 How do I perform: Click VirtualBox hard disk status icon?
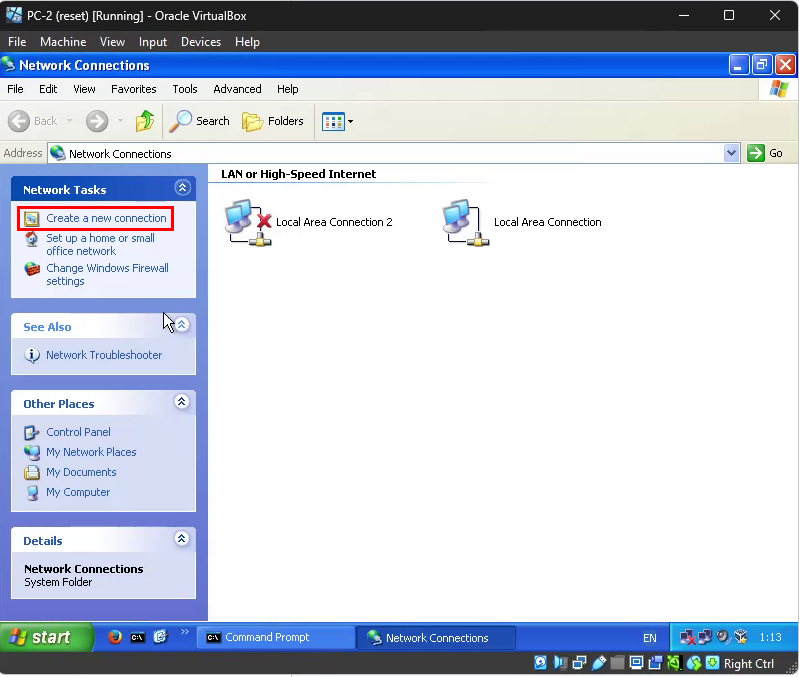click(541, 663)
